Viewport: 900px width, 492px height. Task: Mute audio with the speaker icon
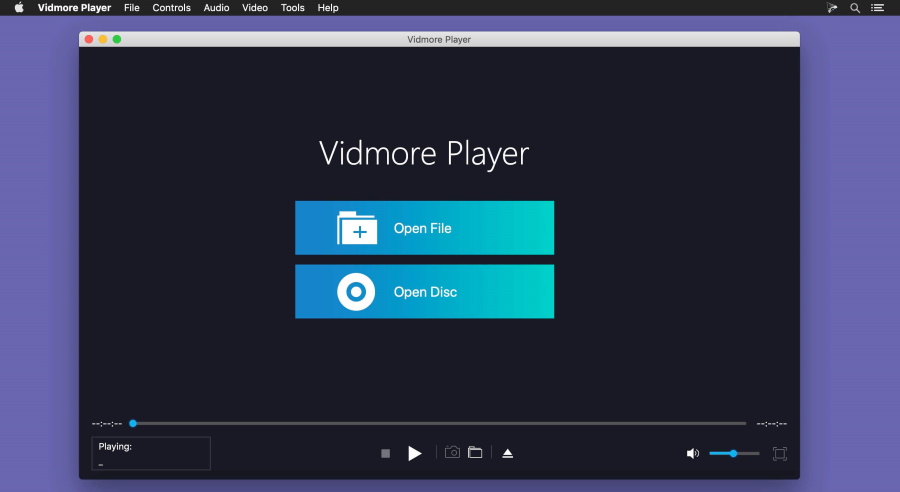693,454
